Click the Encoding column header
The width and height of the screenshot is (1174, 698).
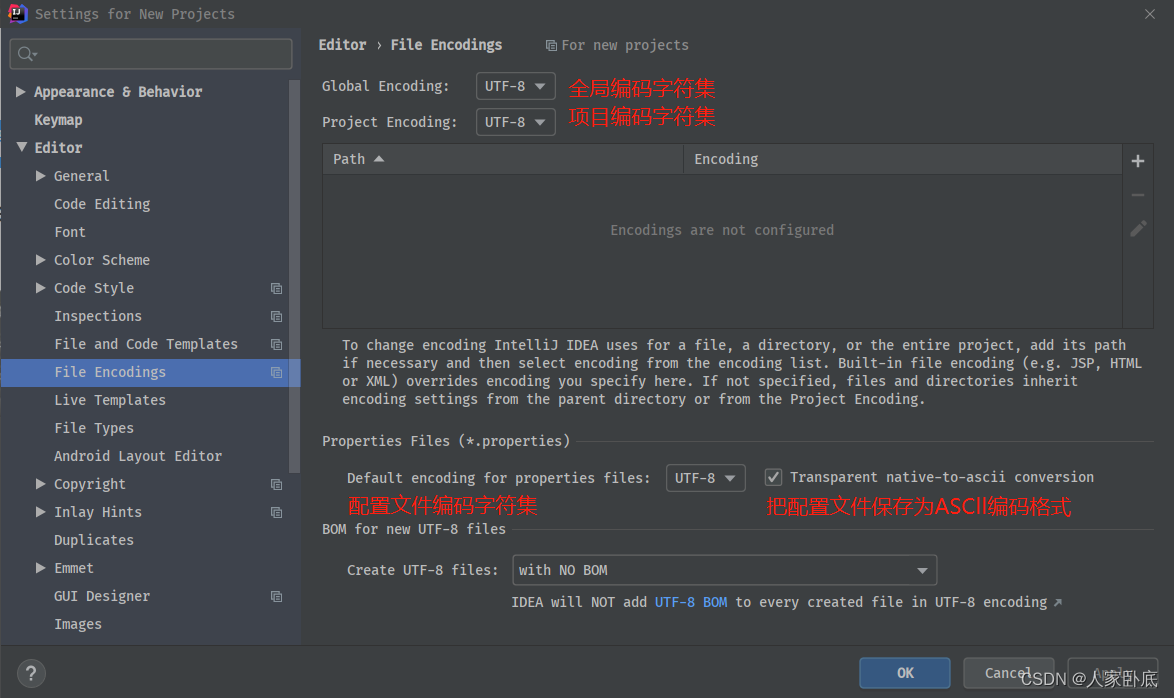[902, 159]
